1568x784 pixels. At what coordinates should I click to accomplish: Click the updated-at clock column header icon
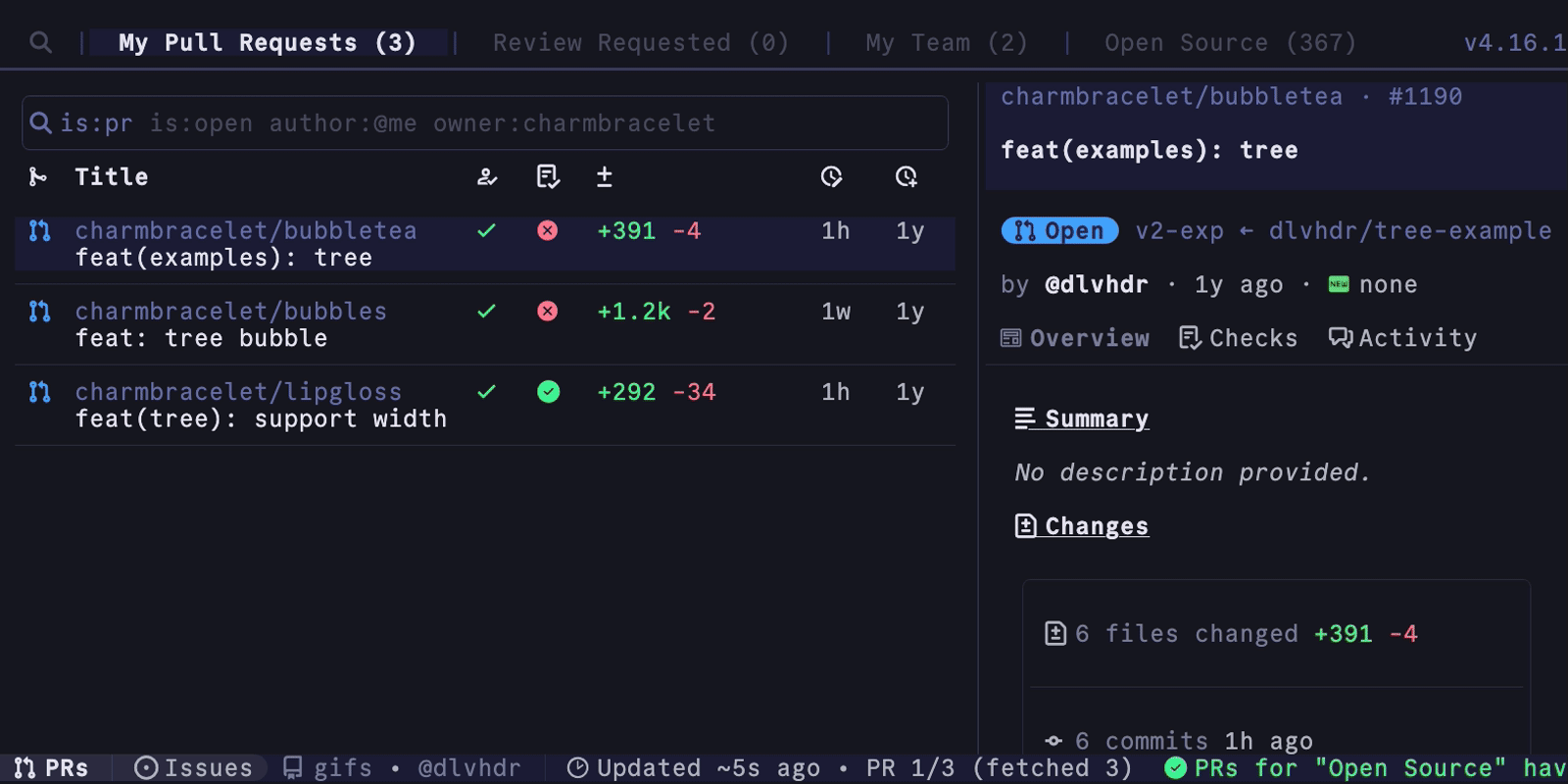[831, 176]
